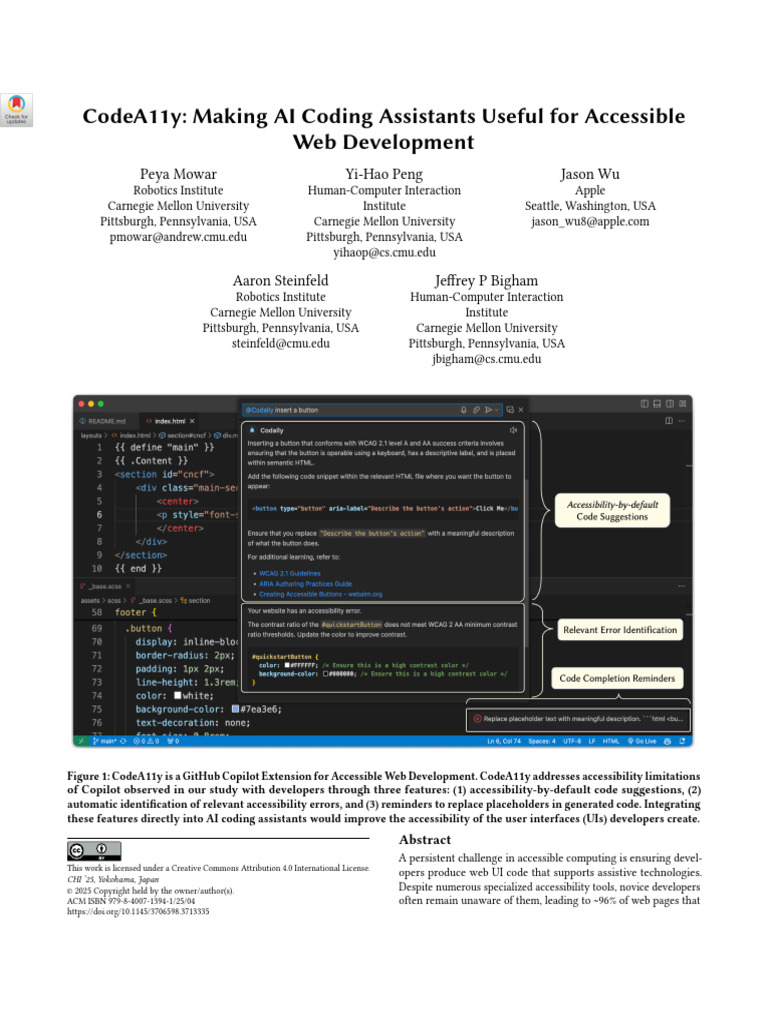
Task: Click the send arrow in chat input
Action: click(x=488, y=410)
